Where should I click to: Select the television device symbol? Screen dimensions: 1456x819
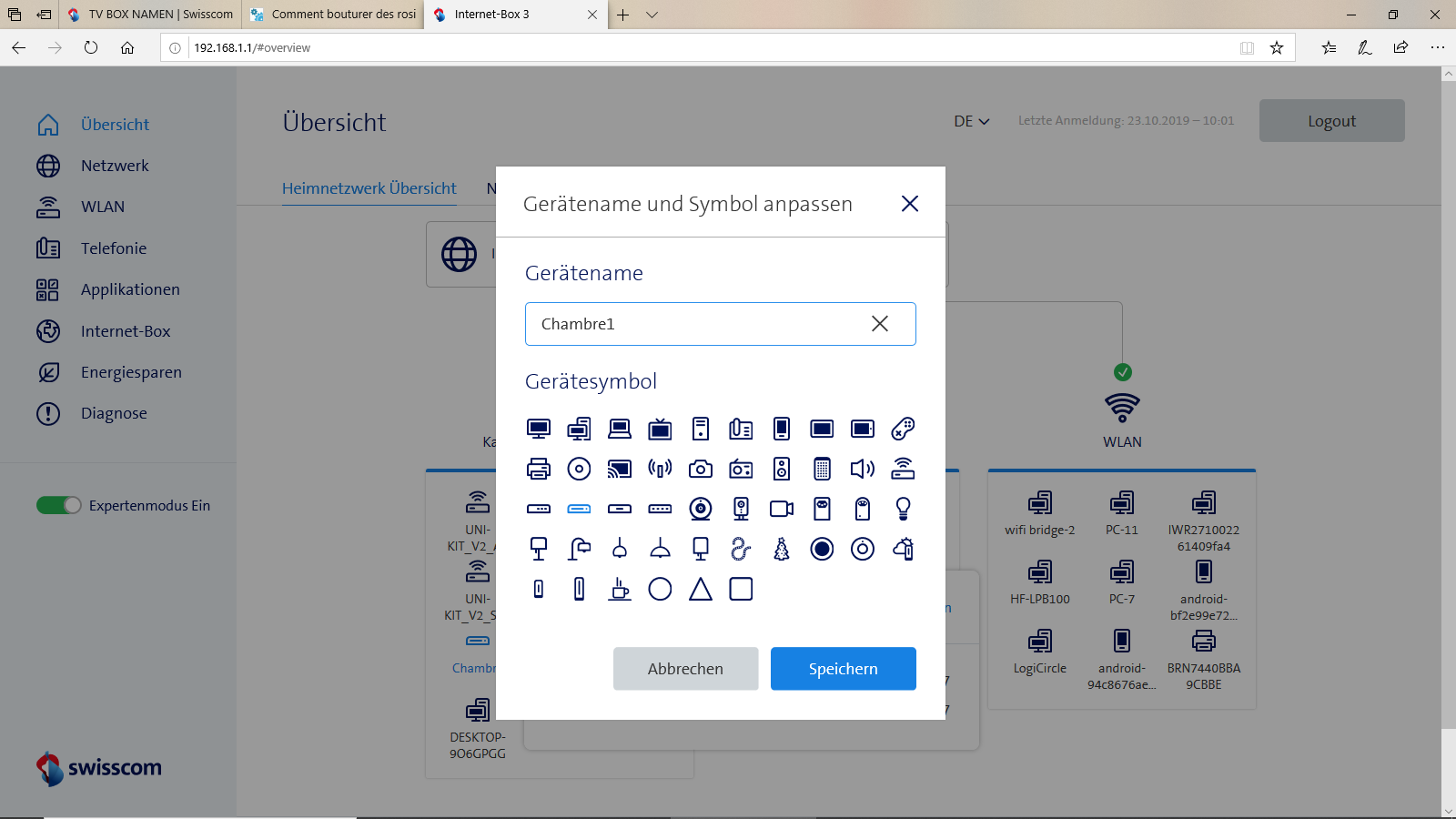660,429
